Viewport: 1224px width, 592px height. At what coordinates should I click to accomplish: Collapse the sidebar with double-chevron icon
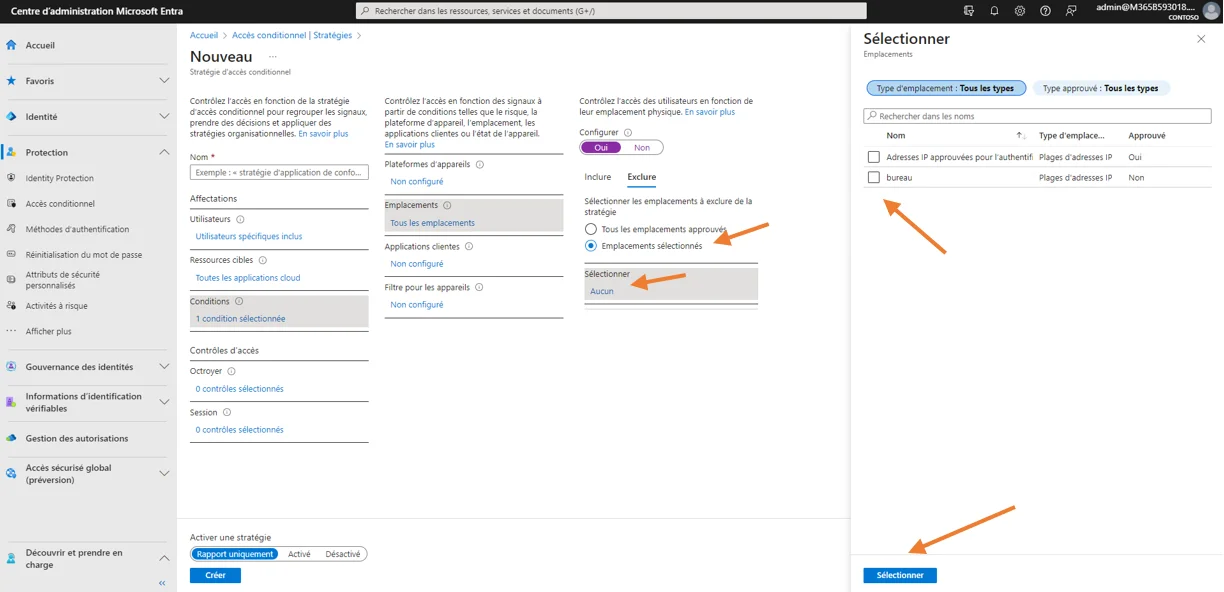pyautogui.click(x=162, y=583)
